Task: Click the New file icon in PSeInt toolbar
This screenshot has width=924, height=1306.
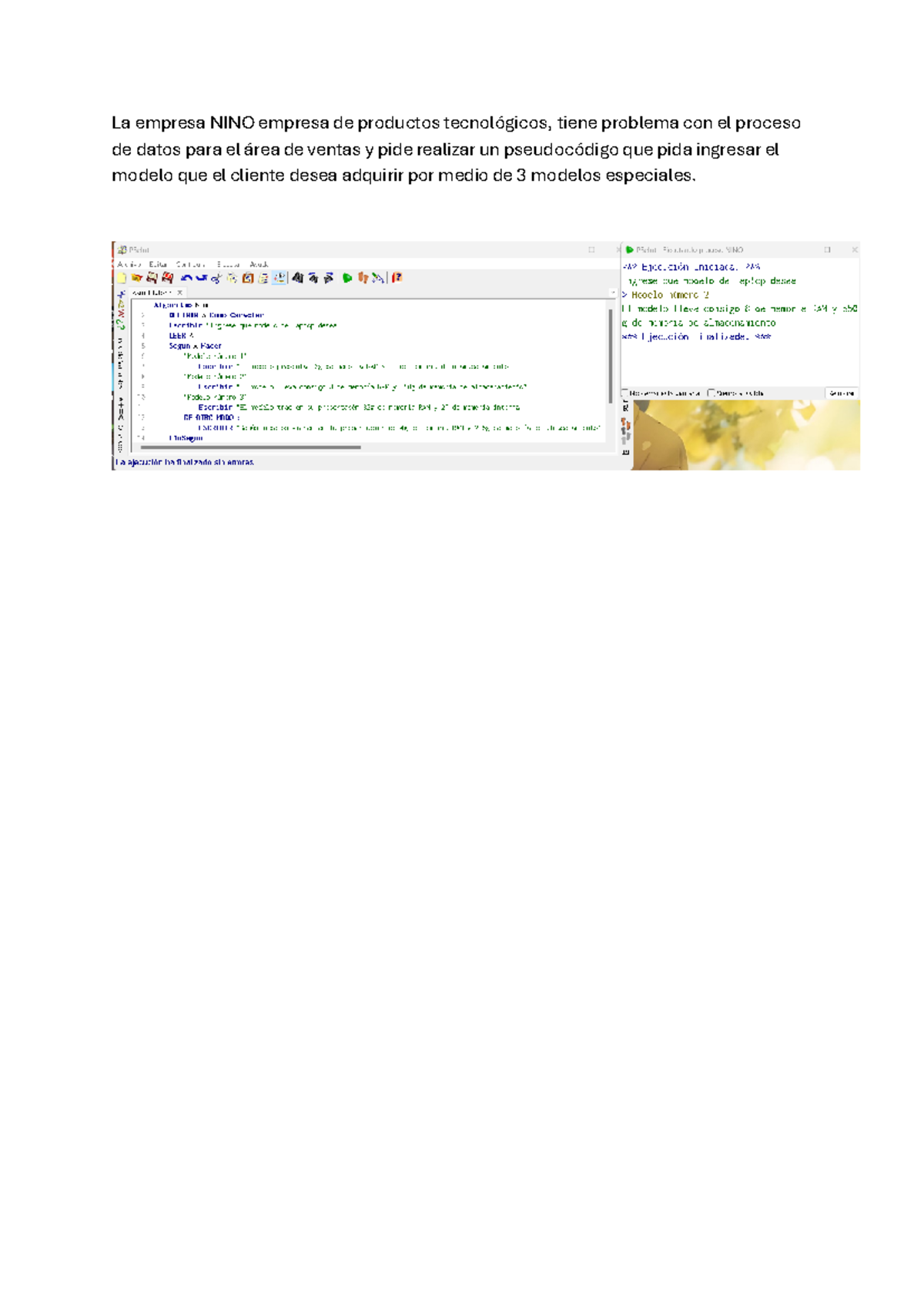Action: point(122,278)
